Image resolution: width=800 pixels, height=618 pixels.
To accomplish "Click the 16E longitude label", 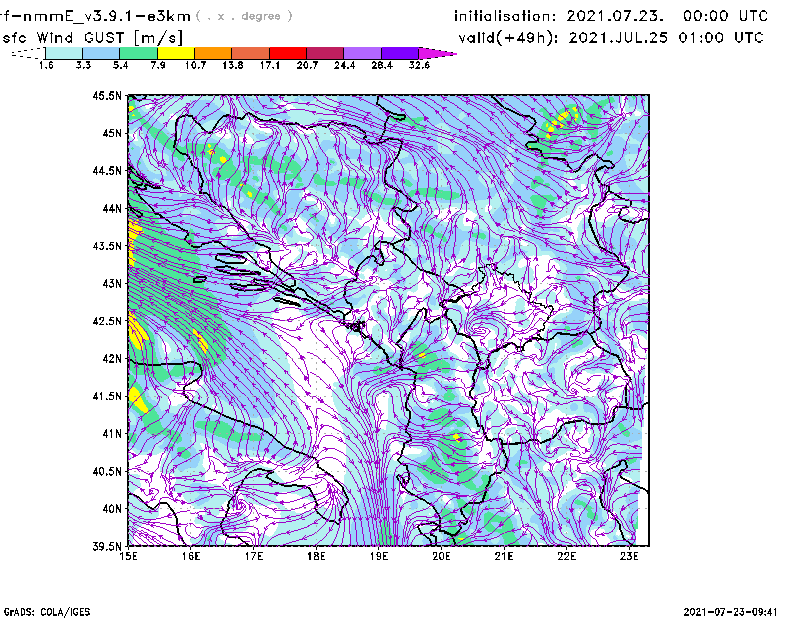I will [x=191, y=556].
